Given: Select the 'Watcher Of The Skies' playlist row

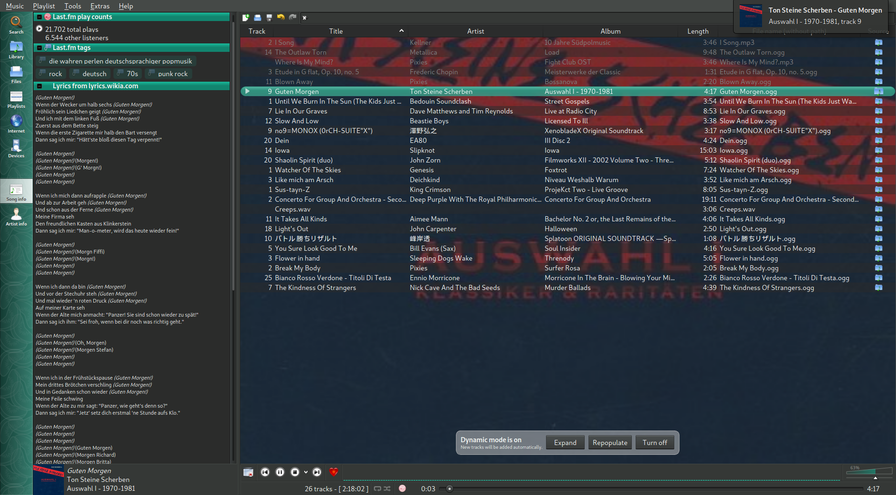Looking at the screenshot, I should click(565, 170).
